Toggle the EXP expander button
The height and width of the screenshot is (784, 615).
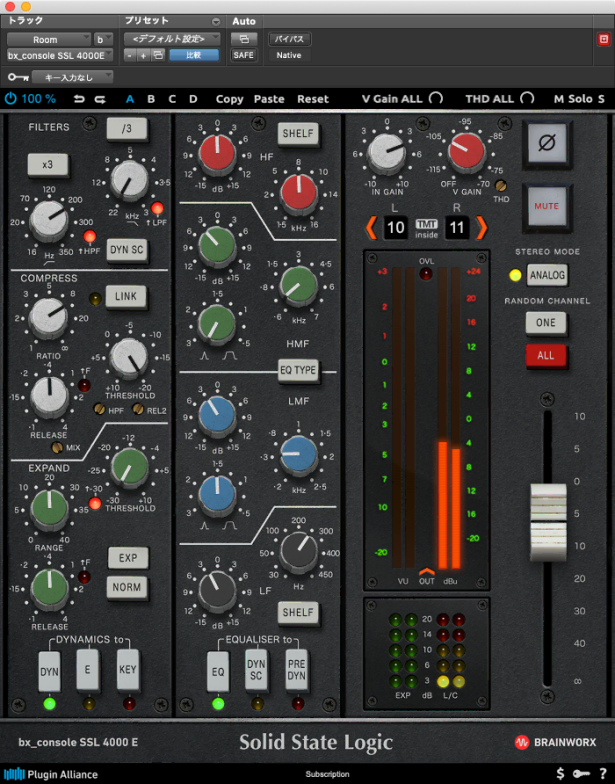click(x=128, y=558)
